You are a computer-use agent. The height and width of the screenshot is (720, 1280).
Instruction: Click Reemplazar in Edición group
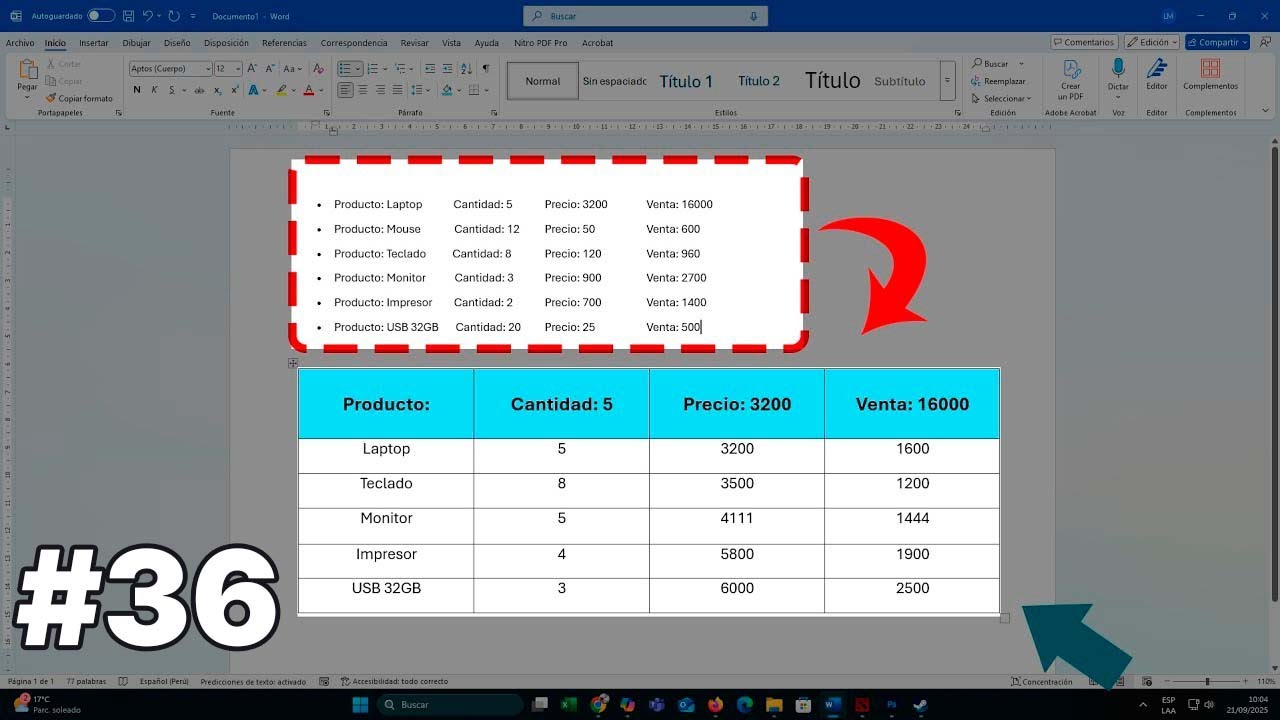998,81
